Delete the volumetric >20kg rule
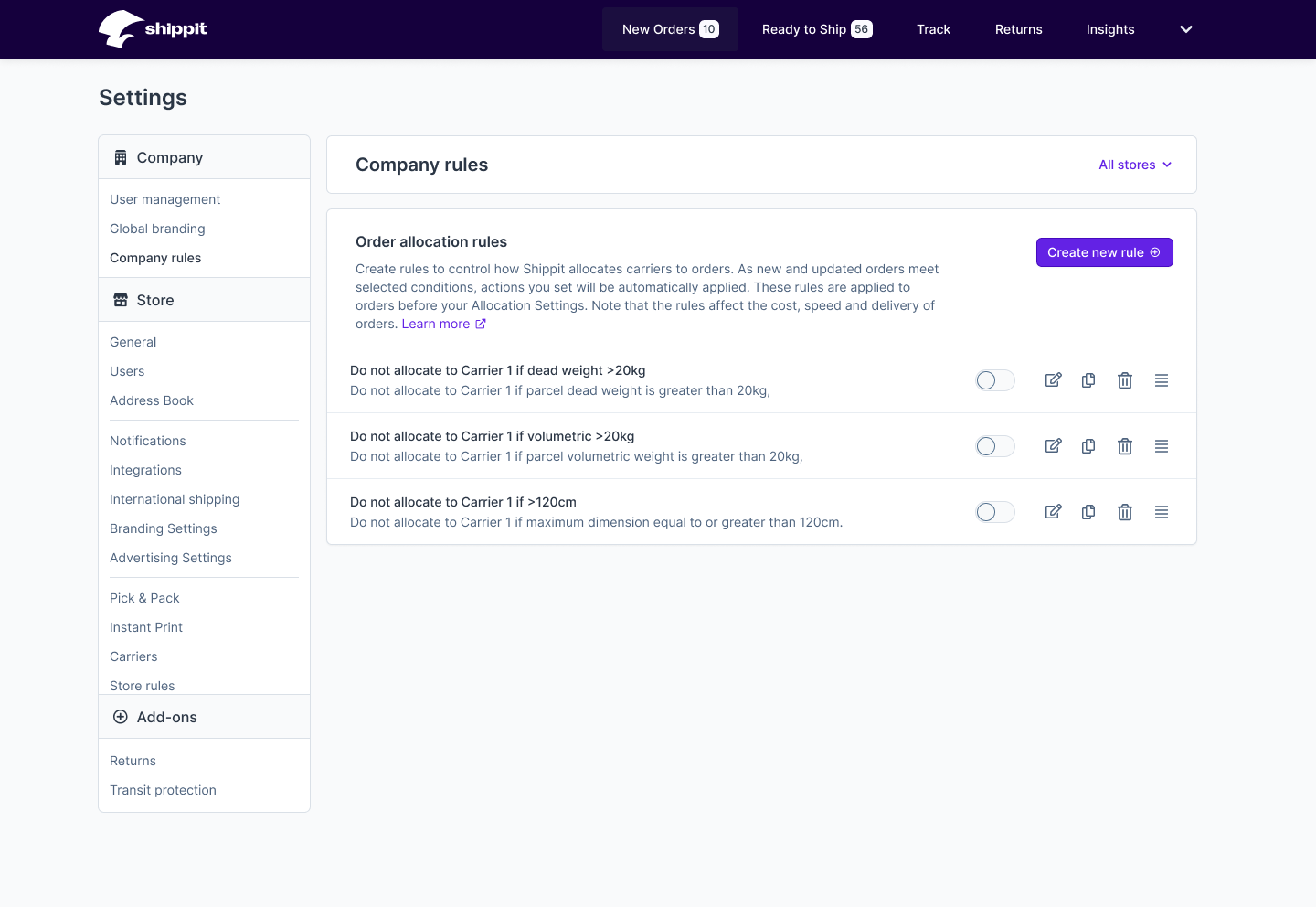The width and height of the screenshot is (1316, 907). coord(1125,446)
